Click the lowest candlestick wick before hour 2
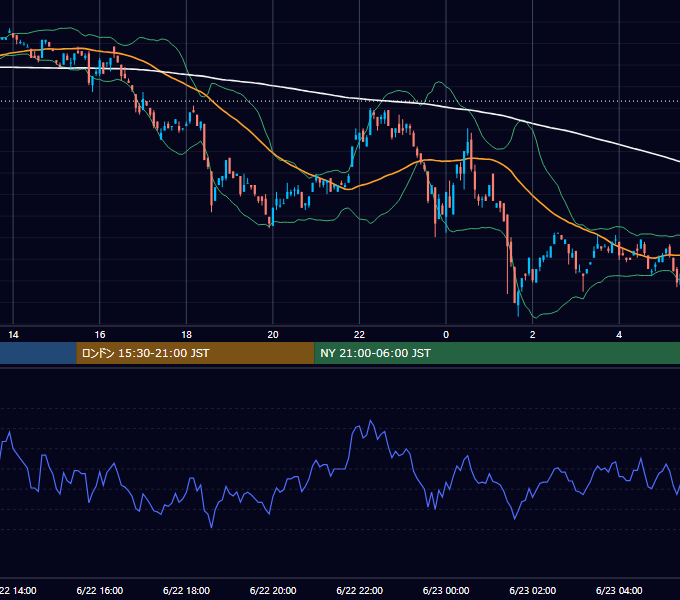Screen dimensions: 680x600 click(x=518, y=312)
